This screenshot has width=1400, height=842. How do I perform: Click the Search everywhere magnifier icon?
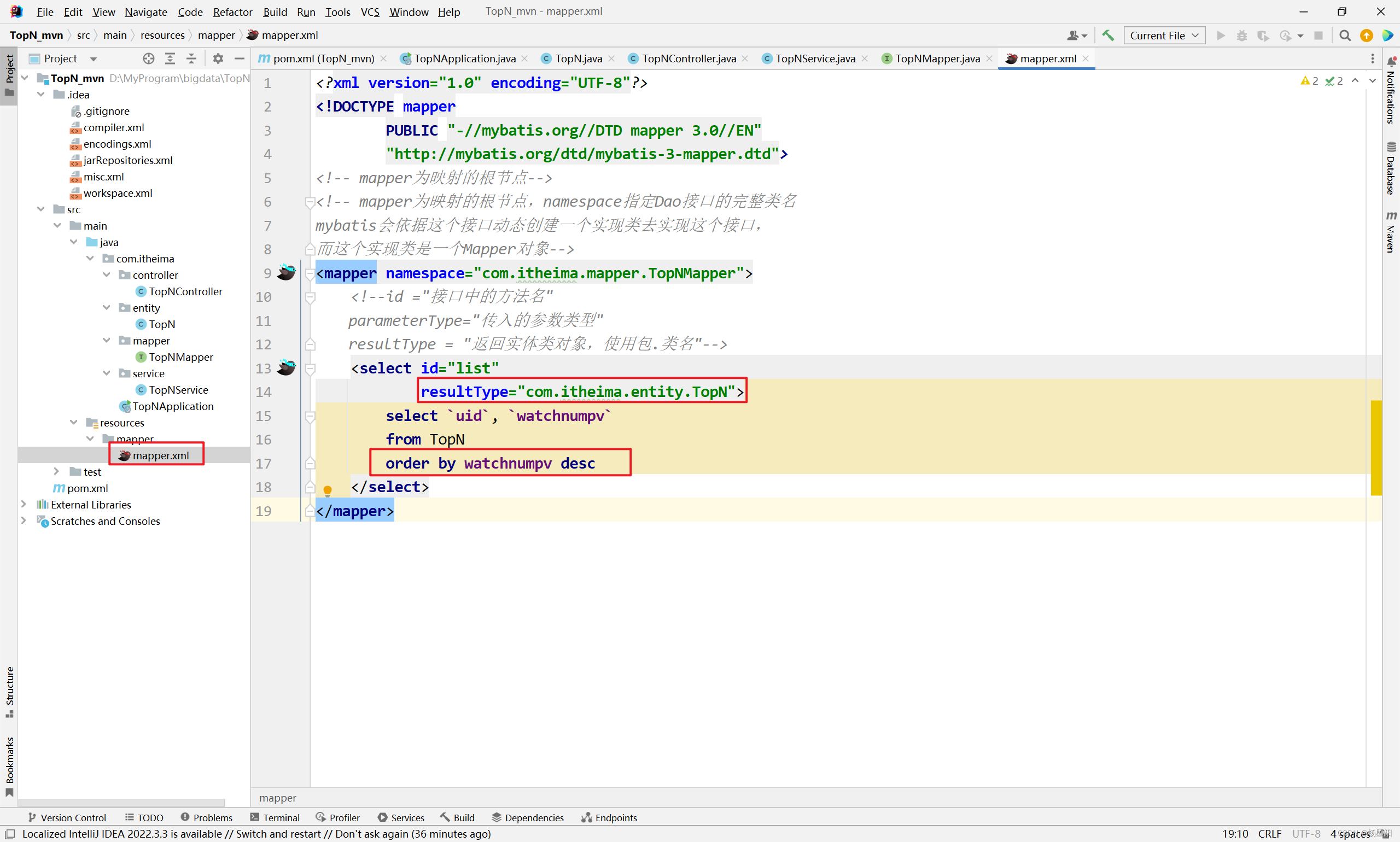pos(1347,35)
